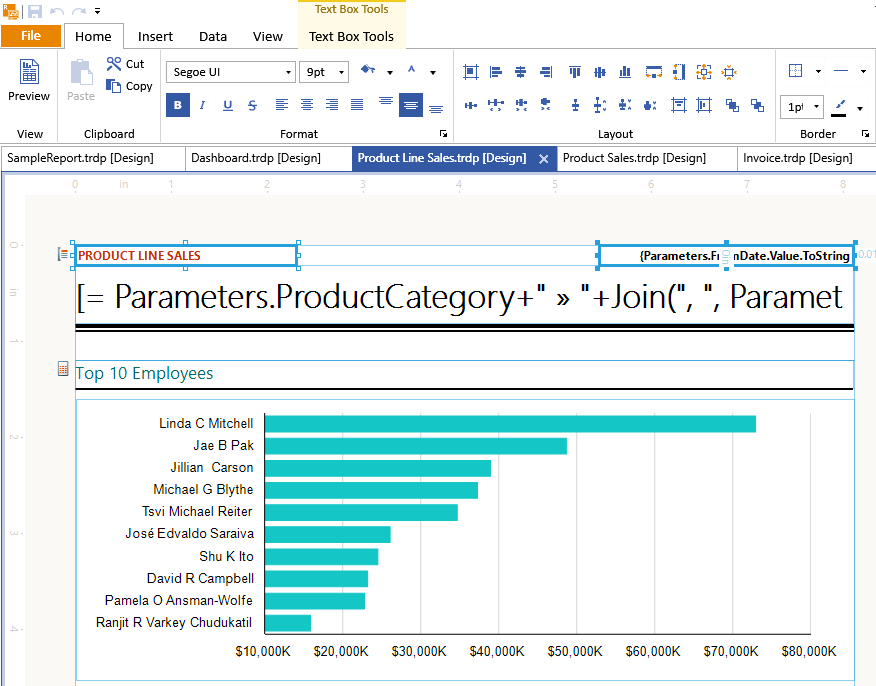Viewport: 876px width, 686px height.
Task: Open the Format group dialog launcher
Action: click(444, 134)
